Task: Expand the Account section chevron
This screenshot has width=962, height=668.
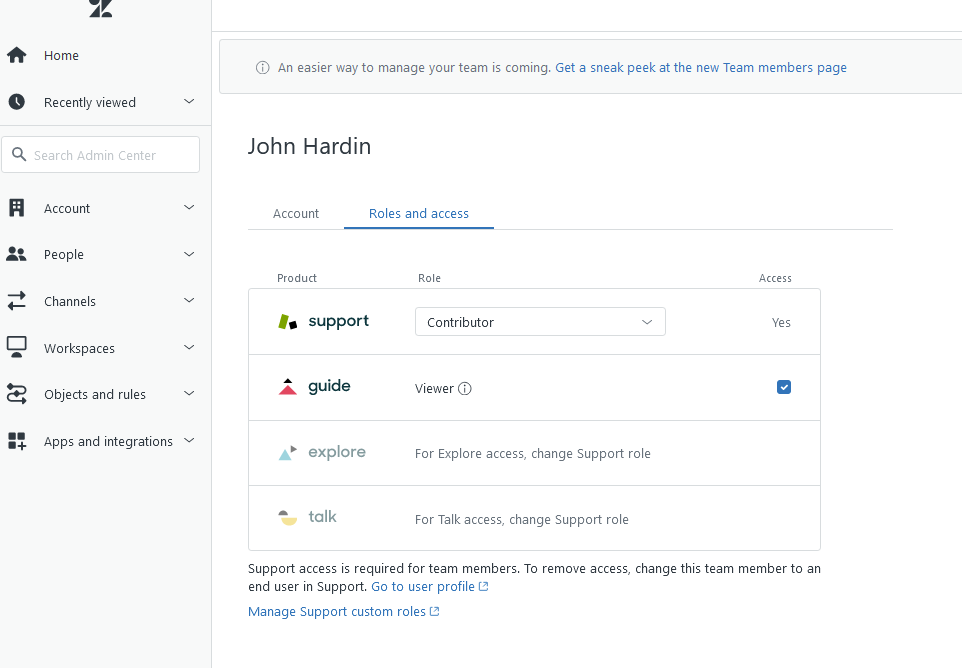Action: (x=189, y=207)
